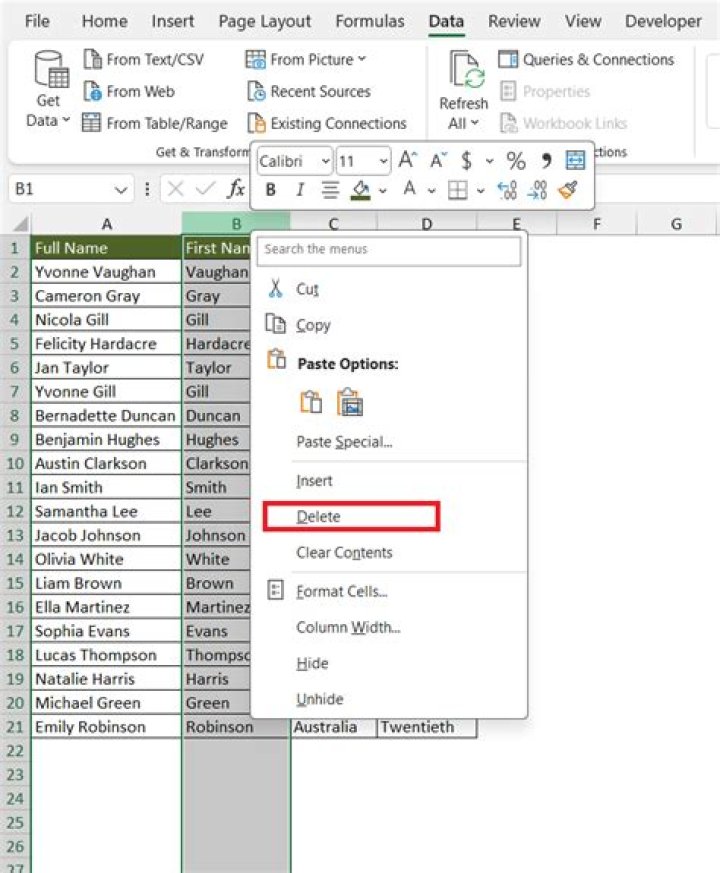
Task: Toggle Italic in the mini toolbar
Action: tap(299, 190)
